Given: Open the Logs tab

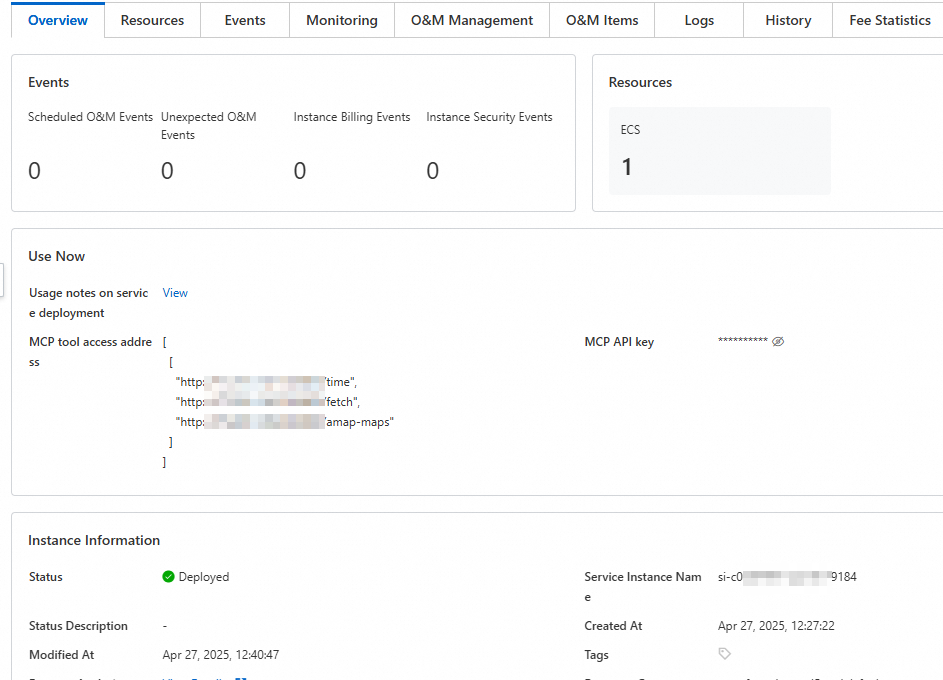Looking at the screenshot, I should [x=699, y=20].
